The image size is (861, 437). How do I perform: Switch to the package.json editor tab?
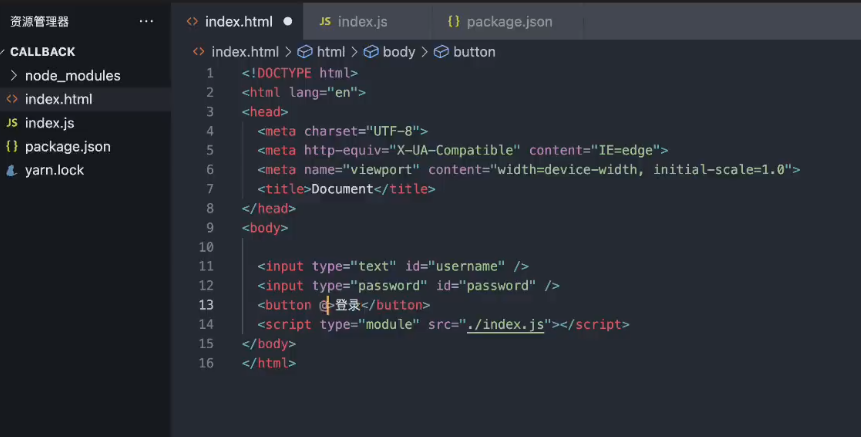click(x=509, y=21)
